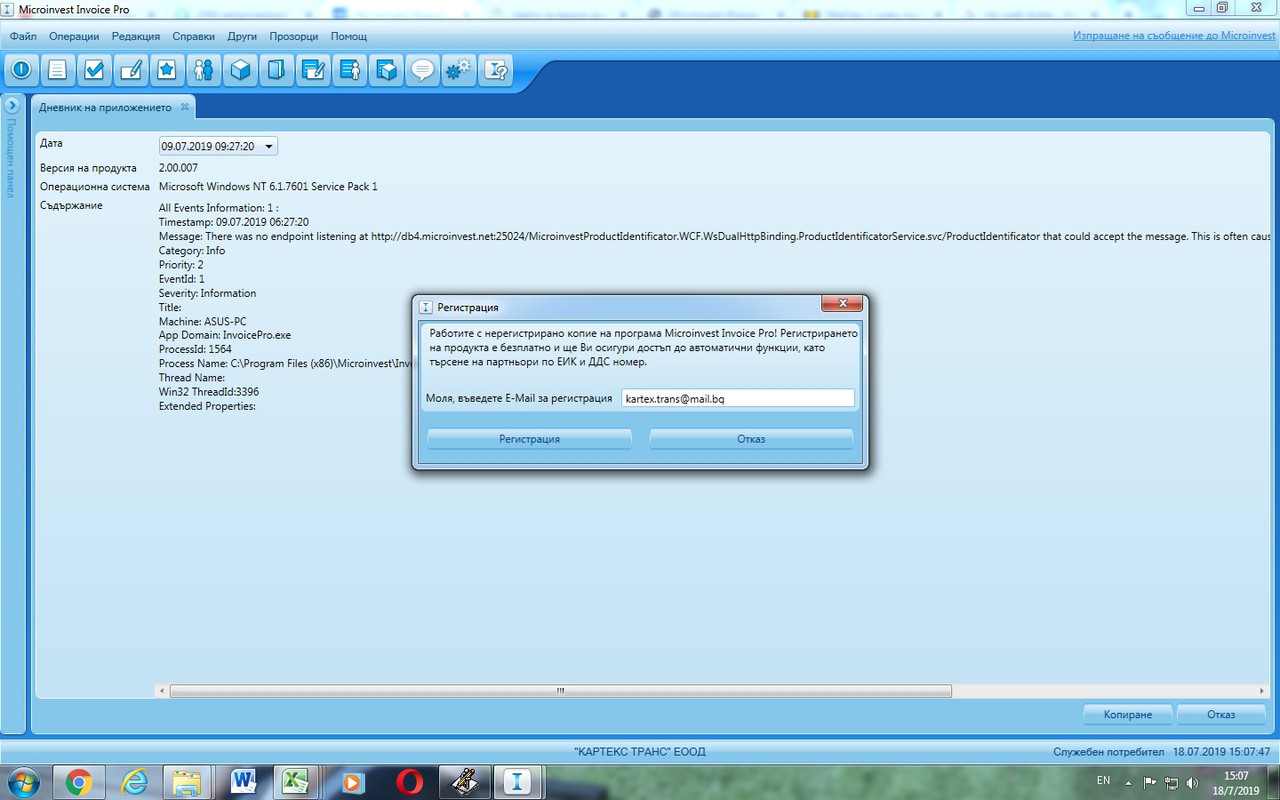Click the 'Severity: Information' log line

click(208, 293)
